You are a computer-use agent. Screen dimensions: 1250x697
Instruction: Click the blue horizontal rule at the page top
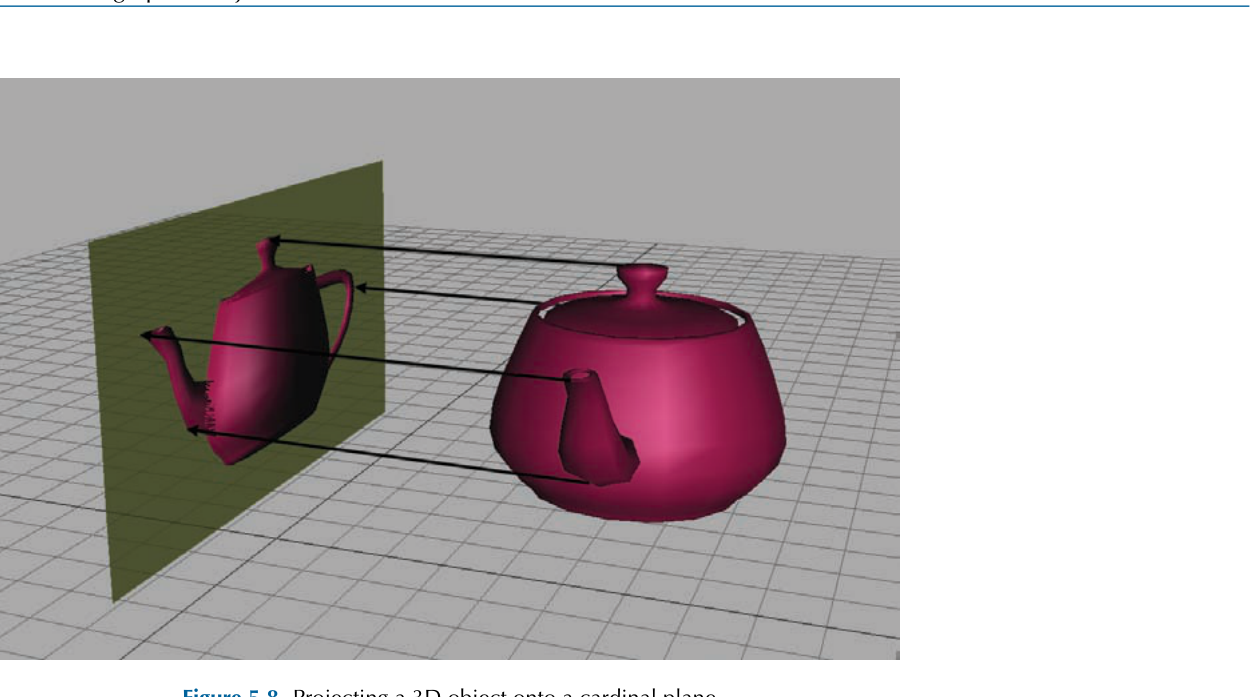tap(625, 7)
